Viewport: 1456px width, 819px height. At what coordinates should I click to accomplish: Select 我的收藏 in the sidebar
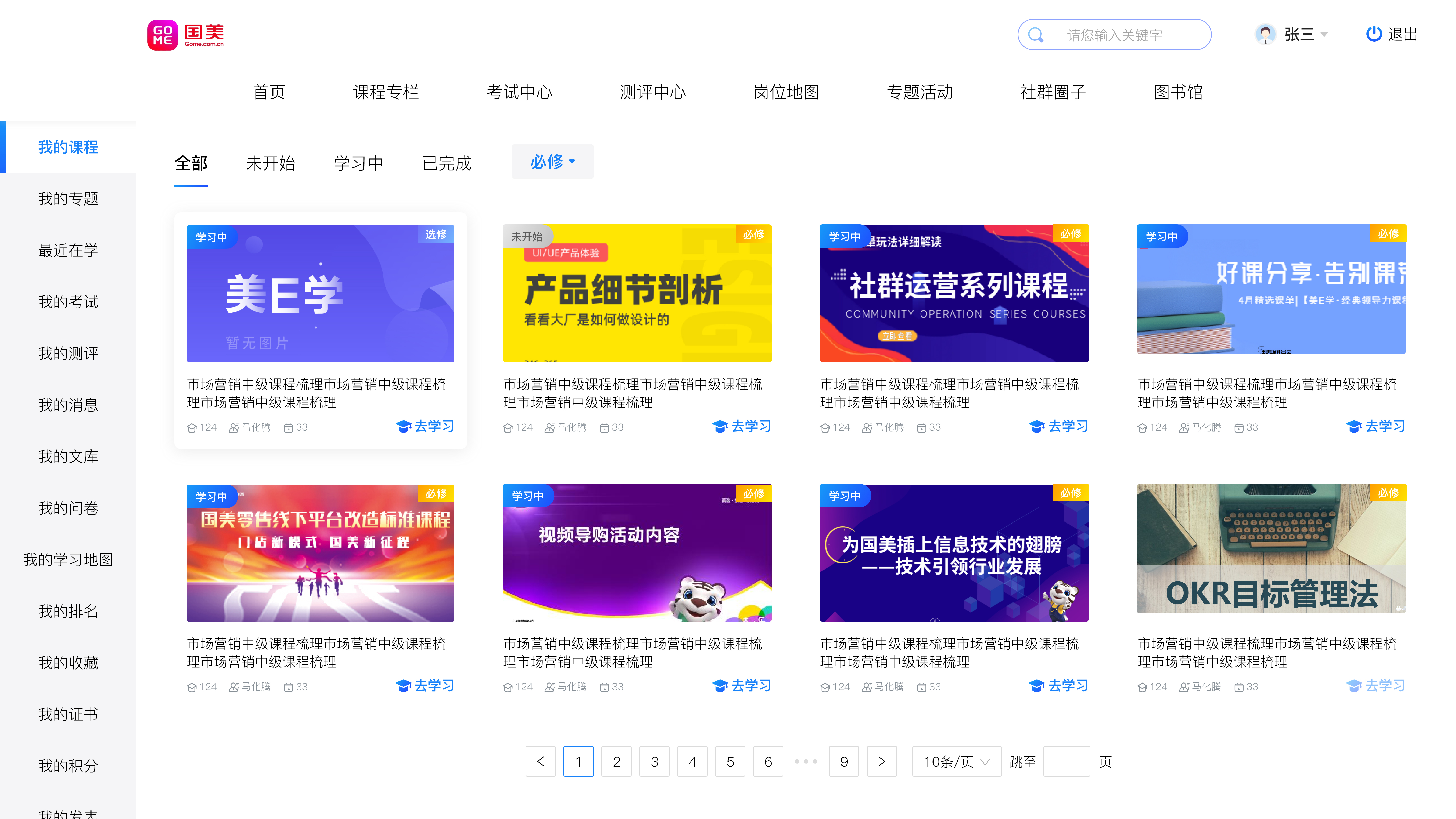click(x=69, y=663)
